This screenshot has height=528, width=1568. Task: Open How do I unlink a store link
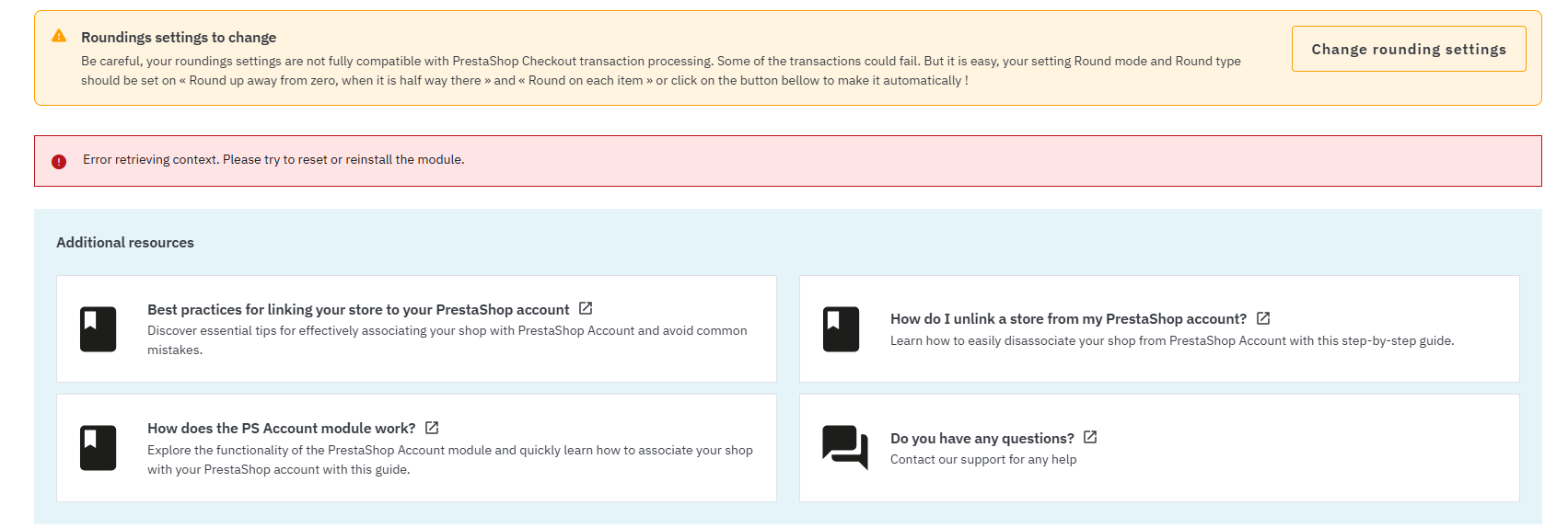tap(1068, 319)
